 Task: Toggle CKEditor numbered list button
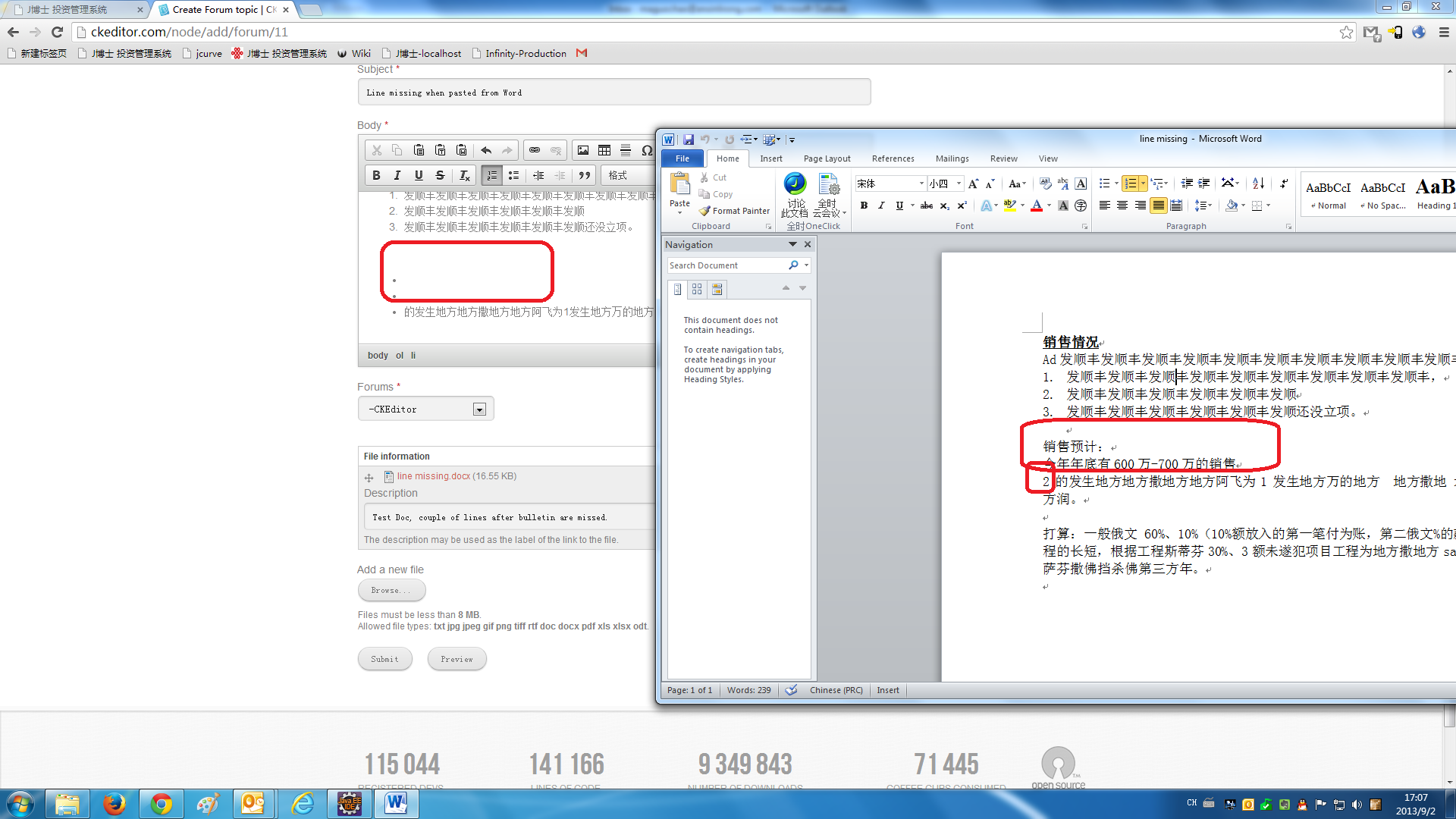[x=491, y=175]
